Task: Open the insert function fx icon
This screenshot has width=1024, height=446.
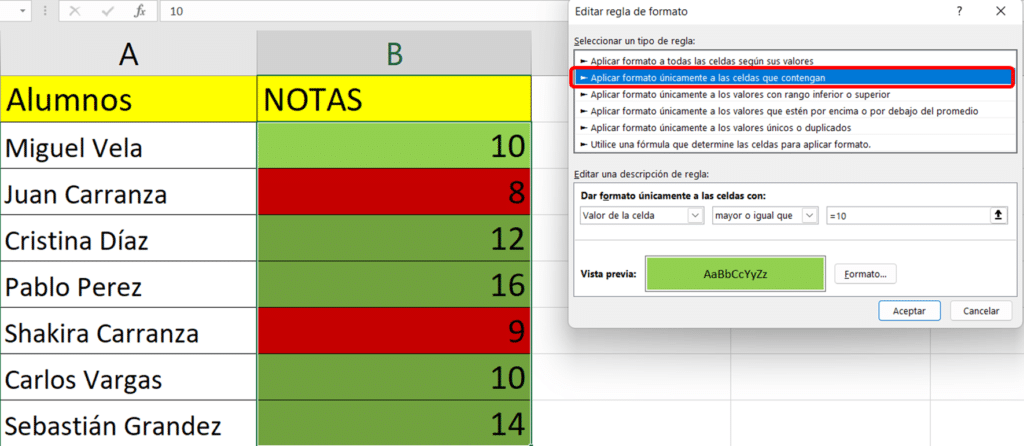Action: click(x=140, y=11)
